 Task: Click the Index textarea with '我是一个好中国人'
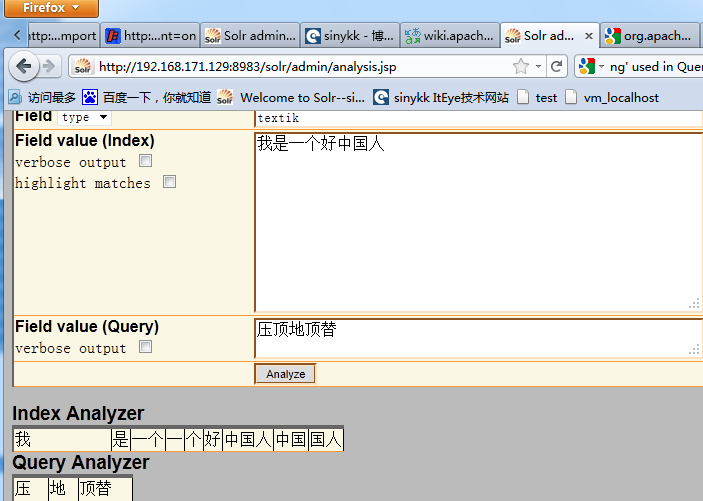[479, 222]
